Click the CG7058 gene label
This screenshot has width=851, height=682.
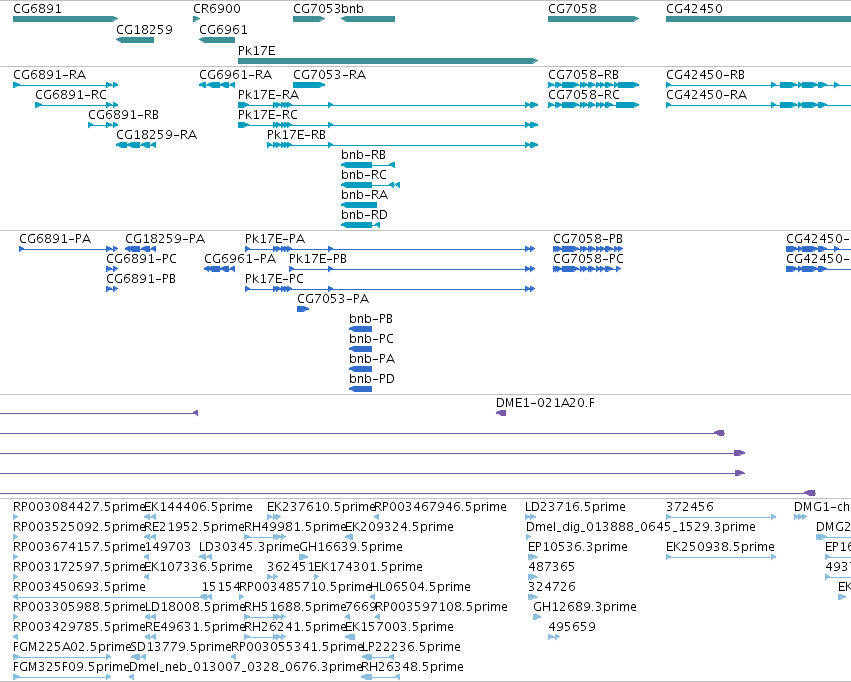click(572, 9)
